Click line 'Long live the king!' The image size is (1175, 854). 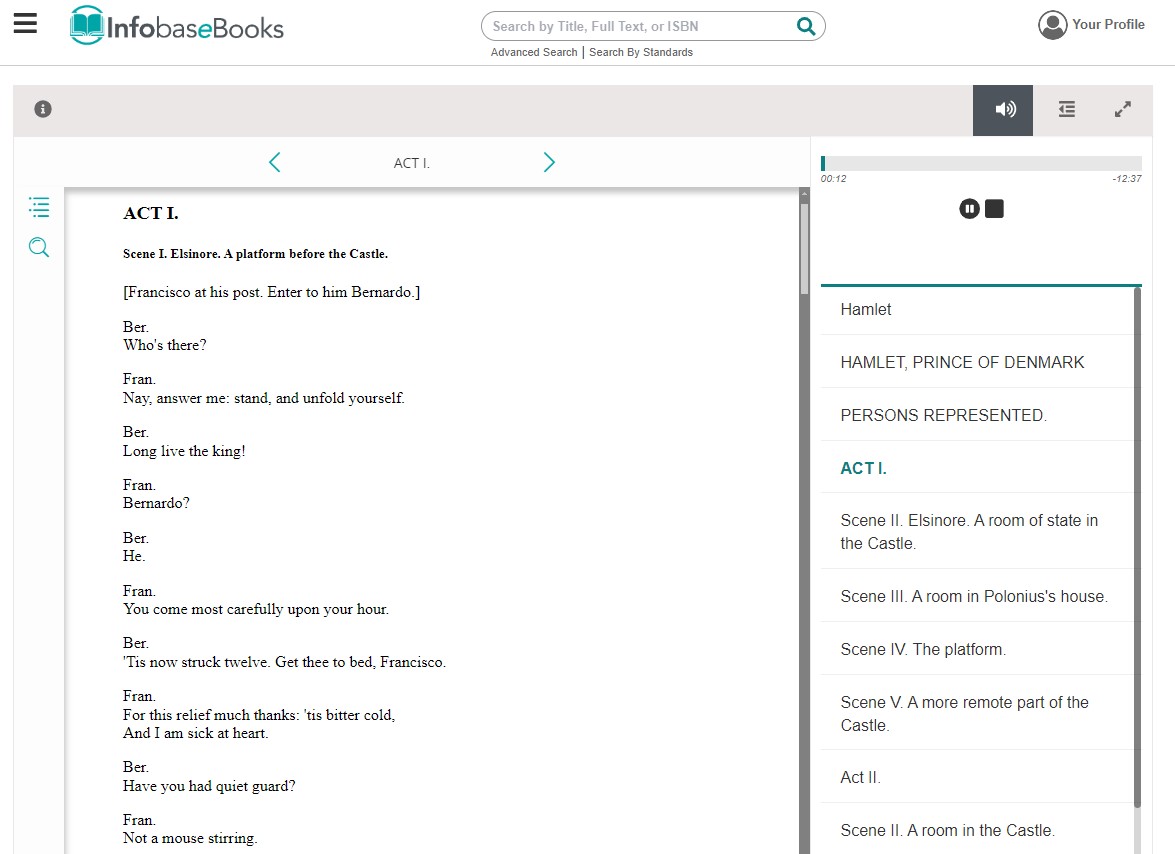(184, 451)
